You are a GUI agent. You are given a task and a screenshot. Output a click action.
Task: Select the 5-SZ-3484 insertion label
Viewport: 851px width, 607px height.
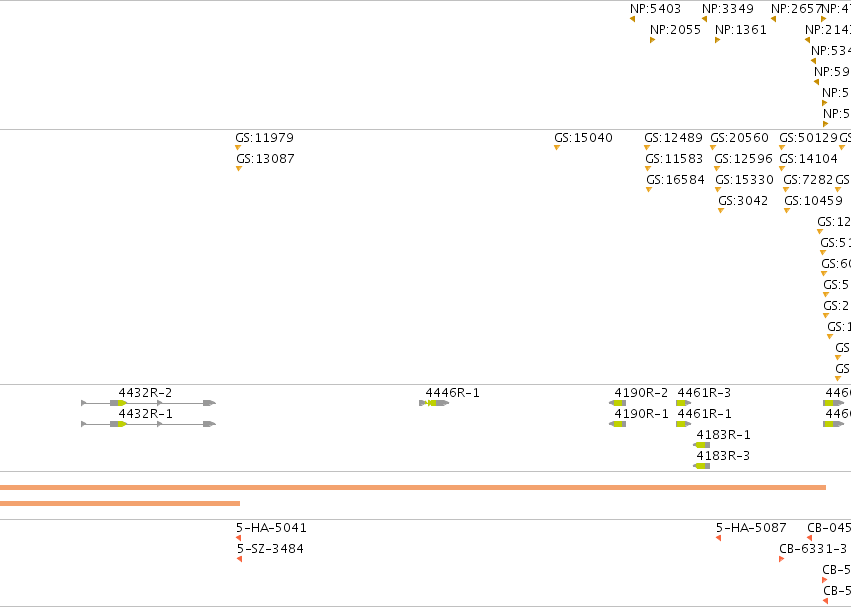(270, 549)
